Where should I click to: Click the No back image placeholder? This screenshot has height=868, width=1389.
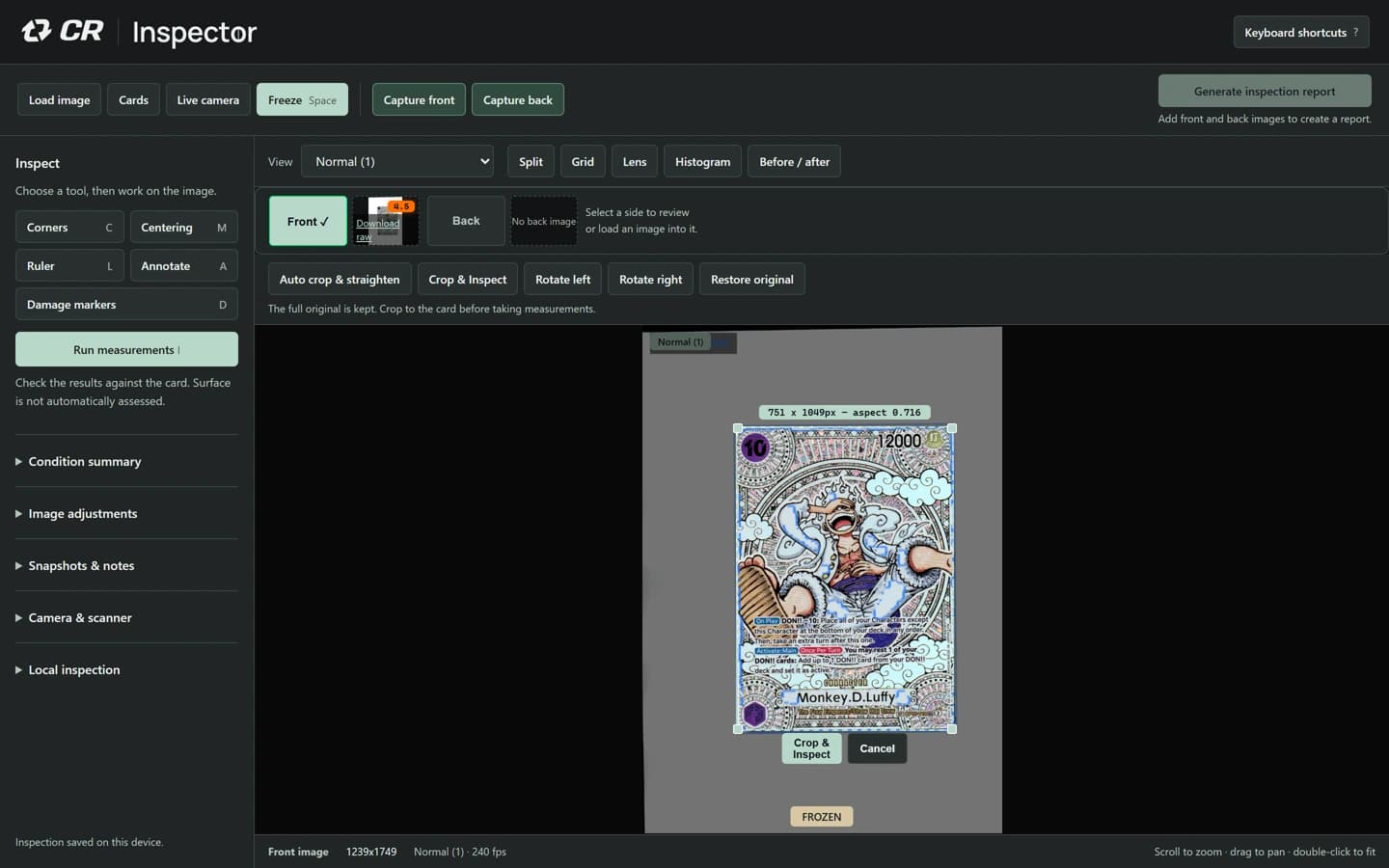pos(544,221)
